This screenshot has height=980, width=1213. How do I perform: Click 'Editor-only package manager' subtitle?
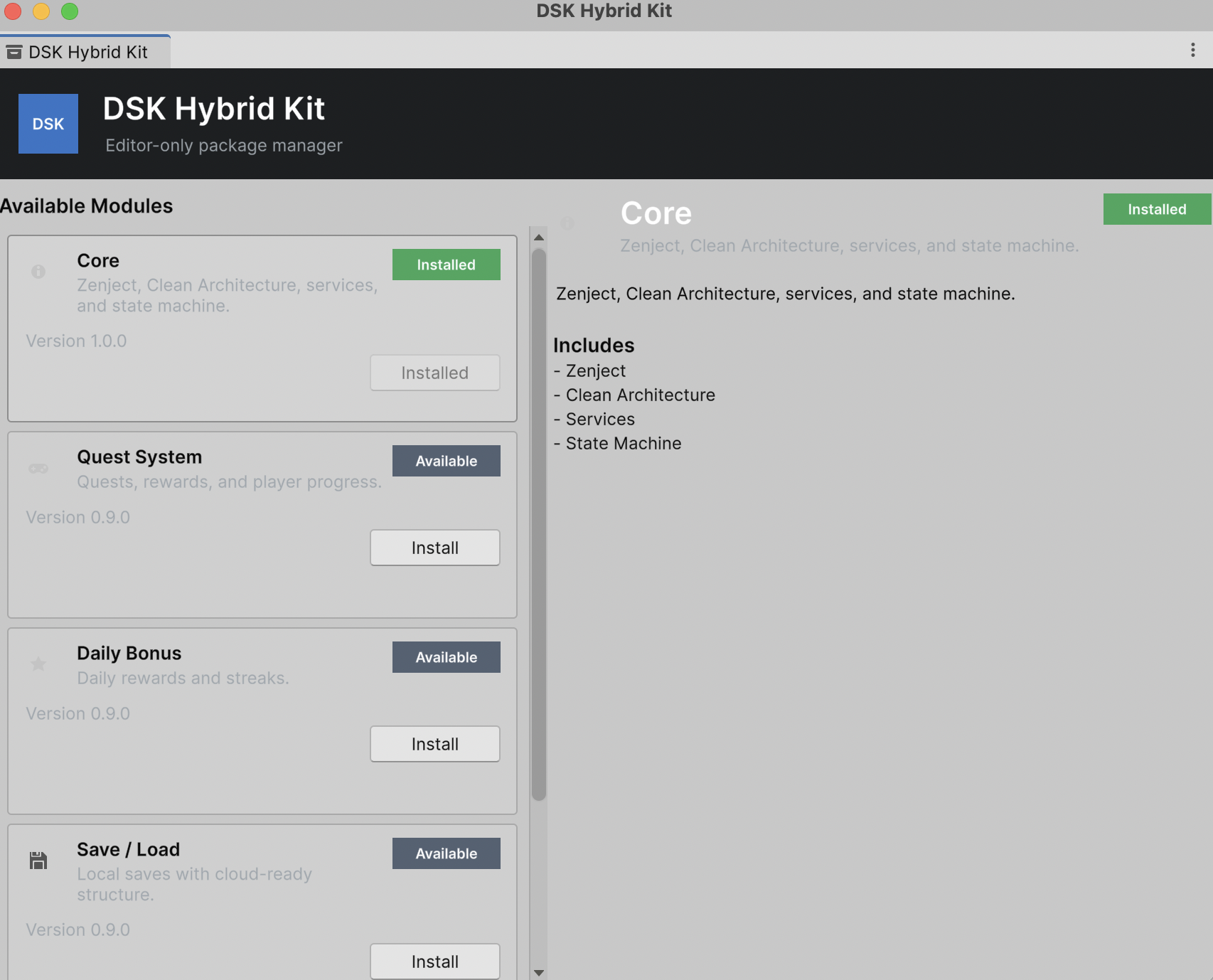pos(224,145)
